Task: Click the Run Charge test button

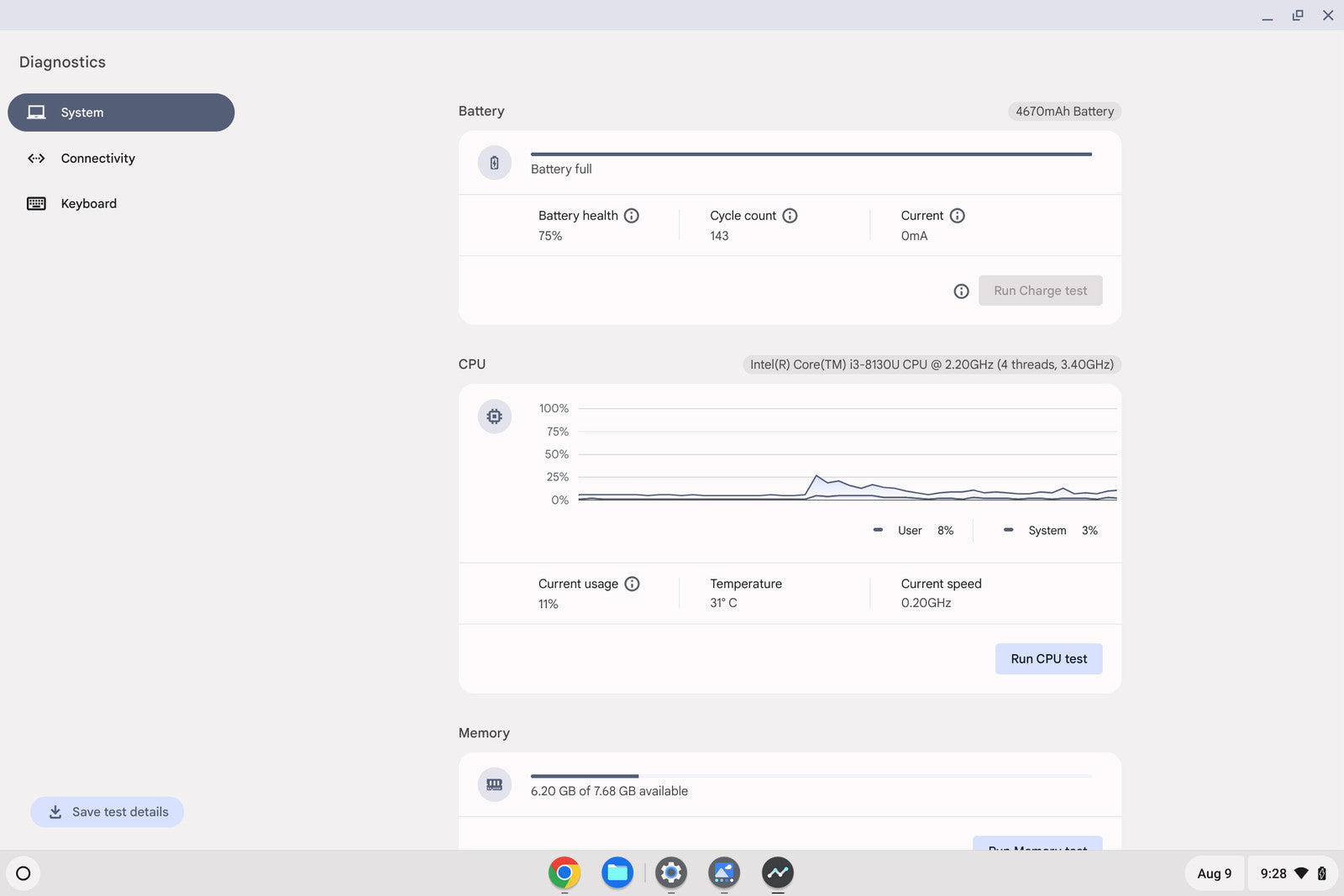Action: (x=1040, y=291)
